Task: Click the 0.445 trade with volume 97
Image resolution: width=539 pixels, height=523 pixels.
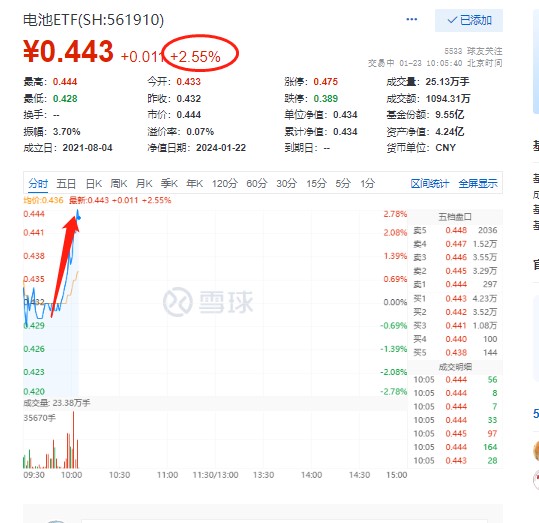Action: (x=455, y=434)
